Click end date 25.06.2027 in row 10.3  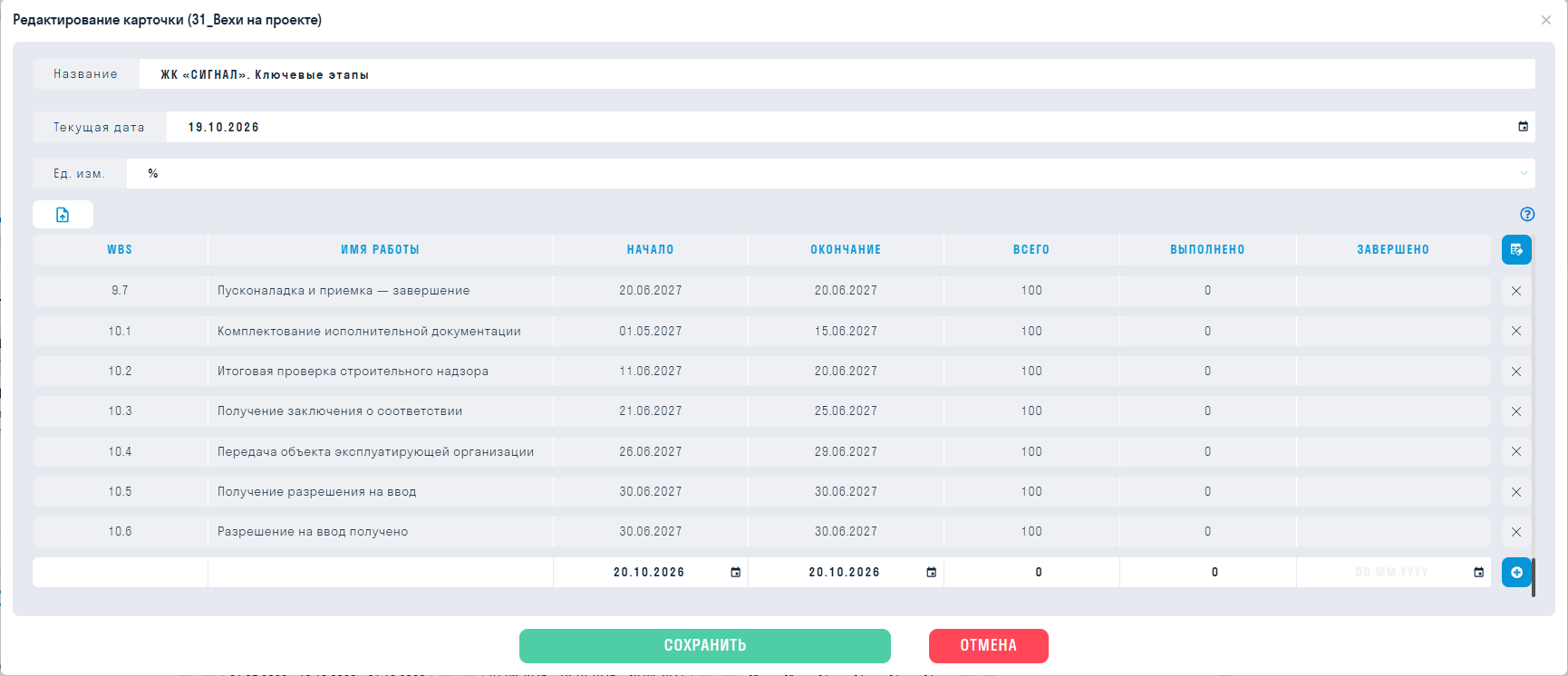click(x=846, y=411)
